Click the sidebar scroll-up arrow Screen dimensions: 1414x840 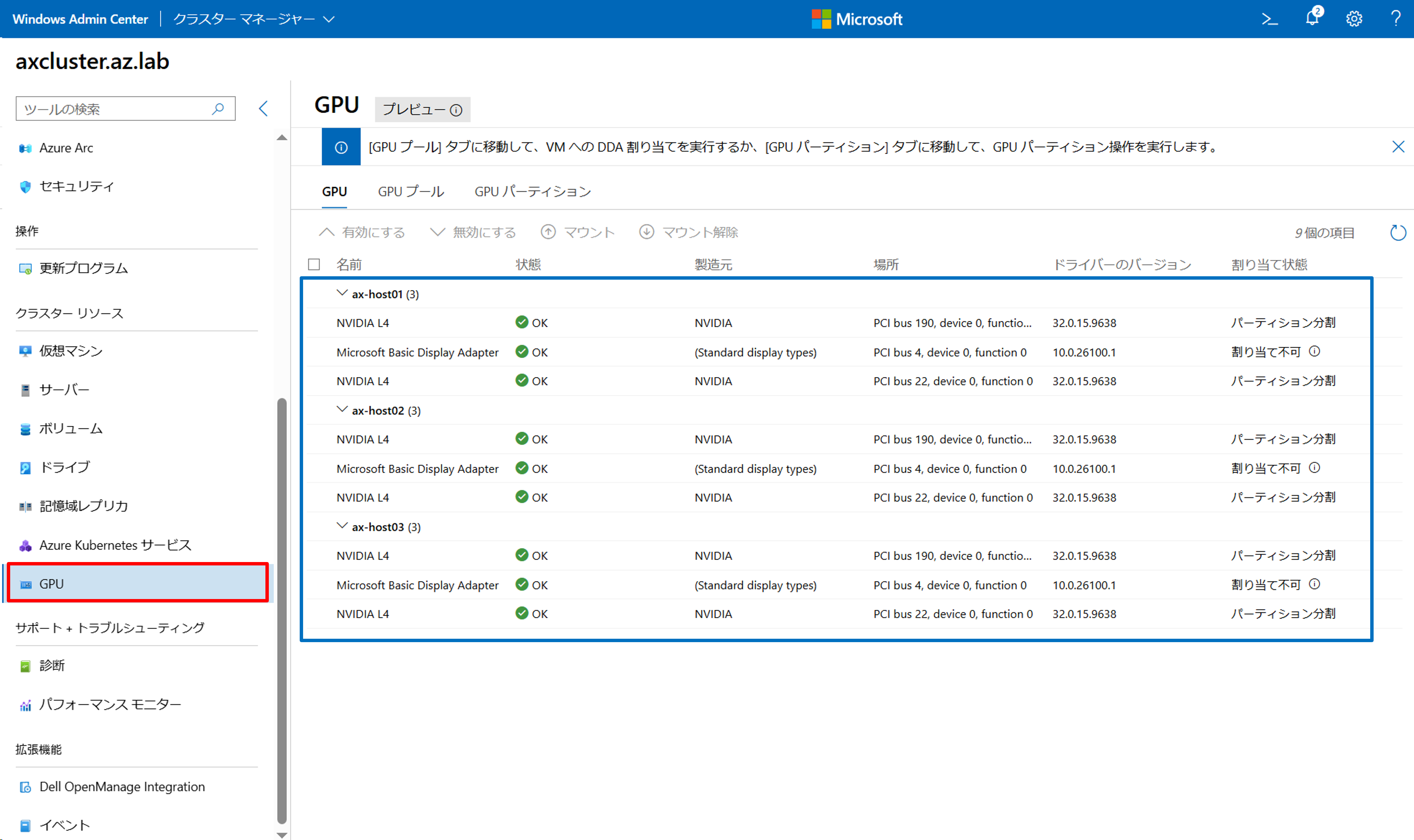coord(282,137)
